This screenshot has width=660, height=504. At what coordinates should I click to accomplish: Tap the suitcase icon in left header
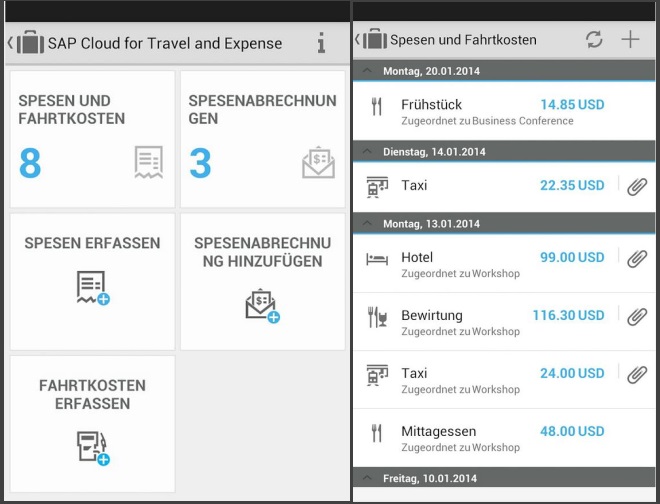[30, 44]
